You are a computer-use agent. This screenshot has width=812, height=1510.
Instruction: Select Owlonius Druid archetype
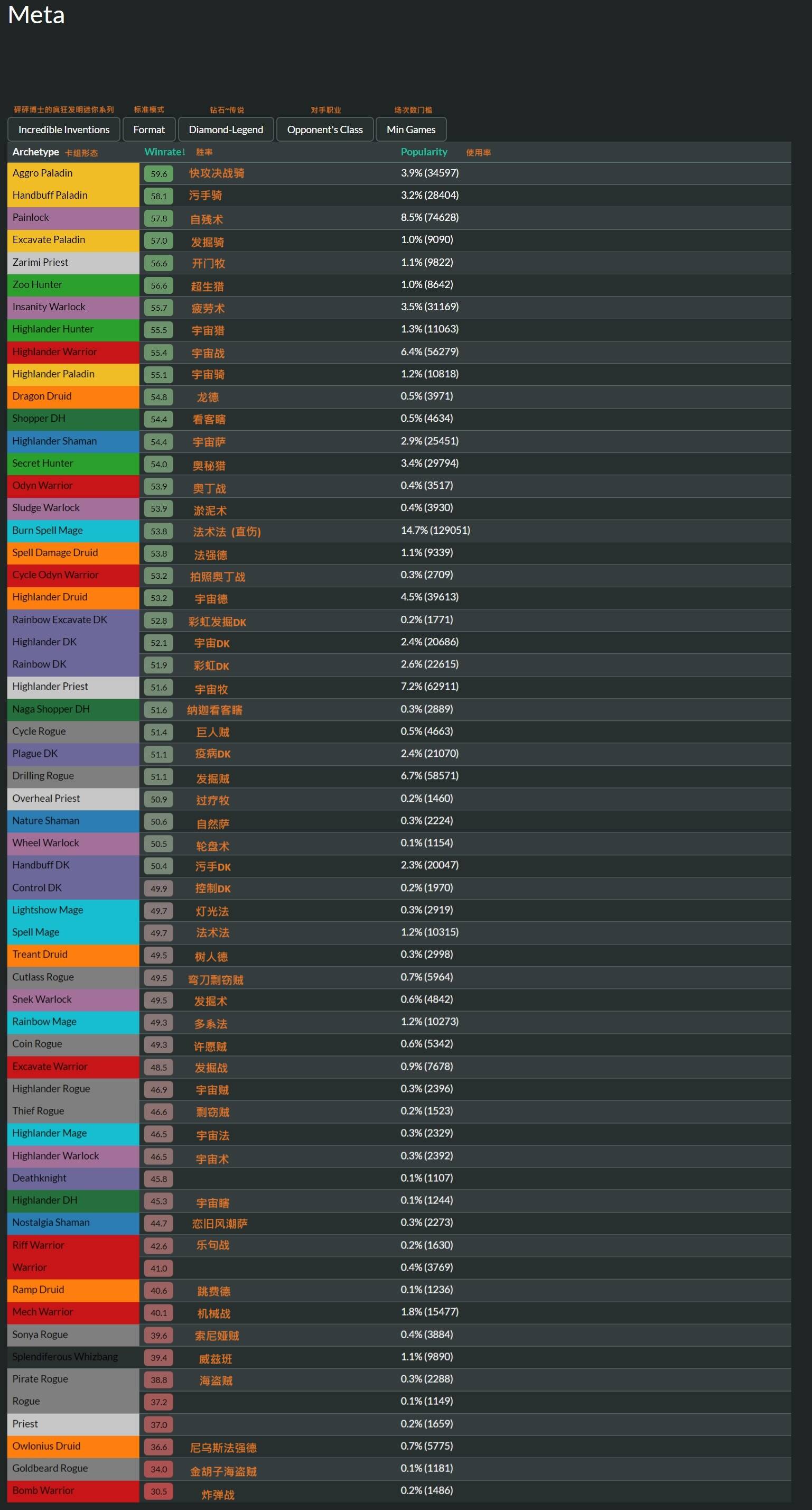73,1447
